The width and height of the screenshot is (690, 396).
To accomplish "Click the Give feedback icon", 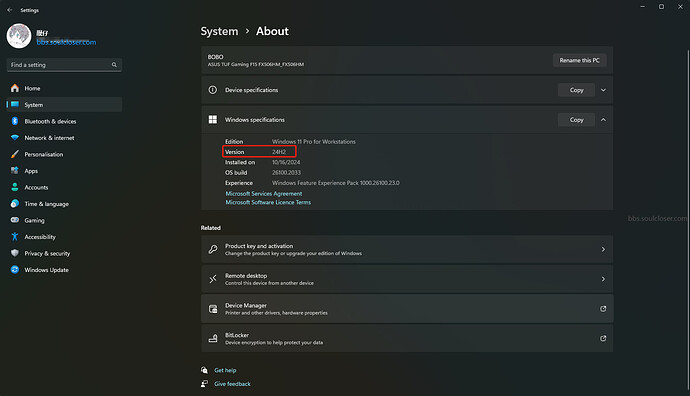I will pyautogui.click(x=204, y=384).
